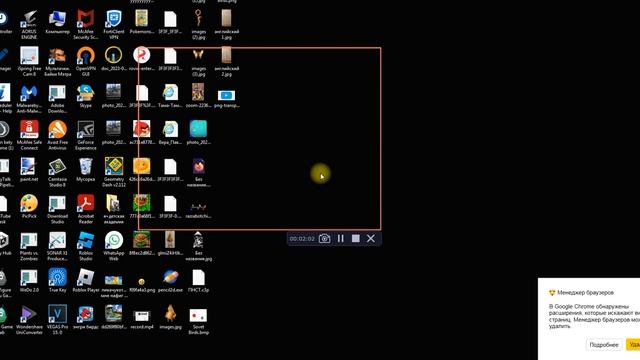Launch Roblox Player

coord(86,281)
